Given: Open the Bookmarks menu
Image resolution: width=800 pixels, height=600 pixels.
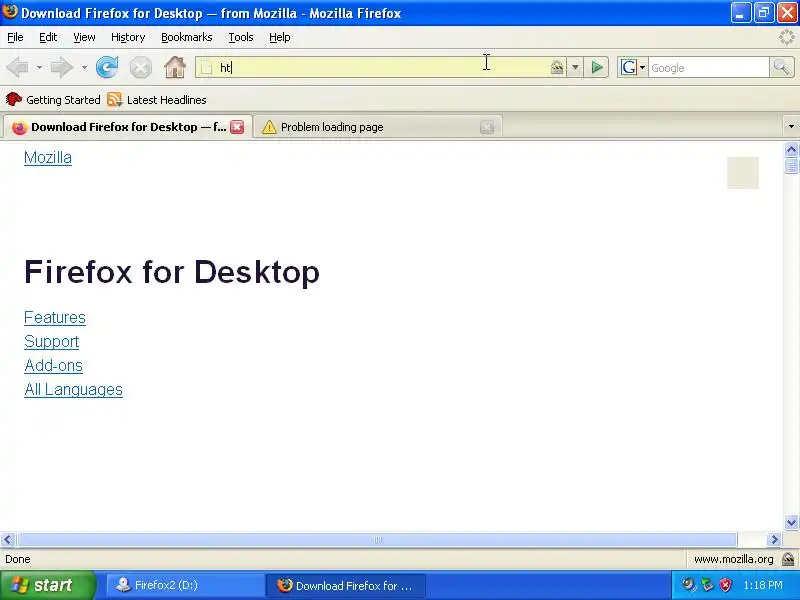Looking at the screenshot, I should tap(187, 37).
